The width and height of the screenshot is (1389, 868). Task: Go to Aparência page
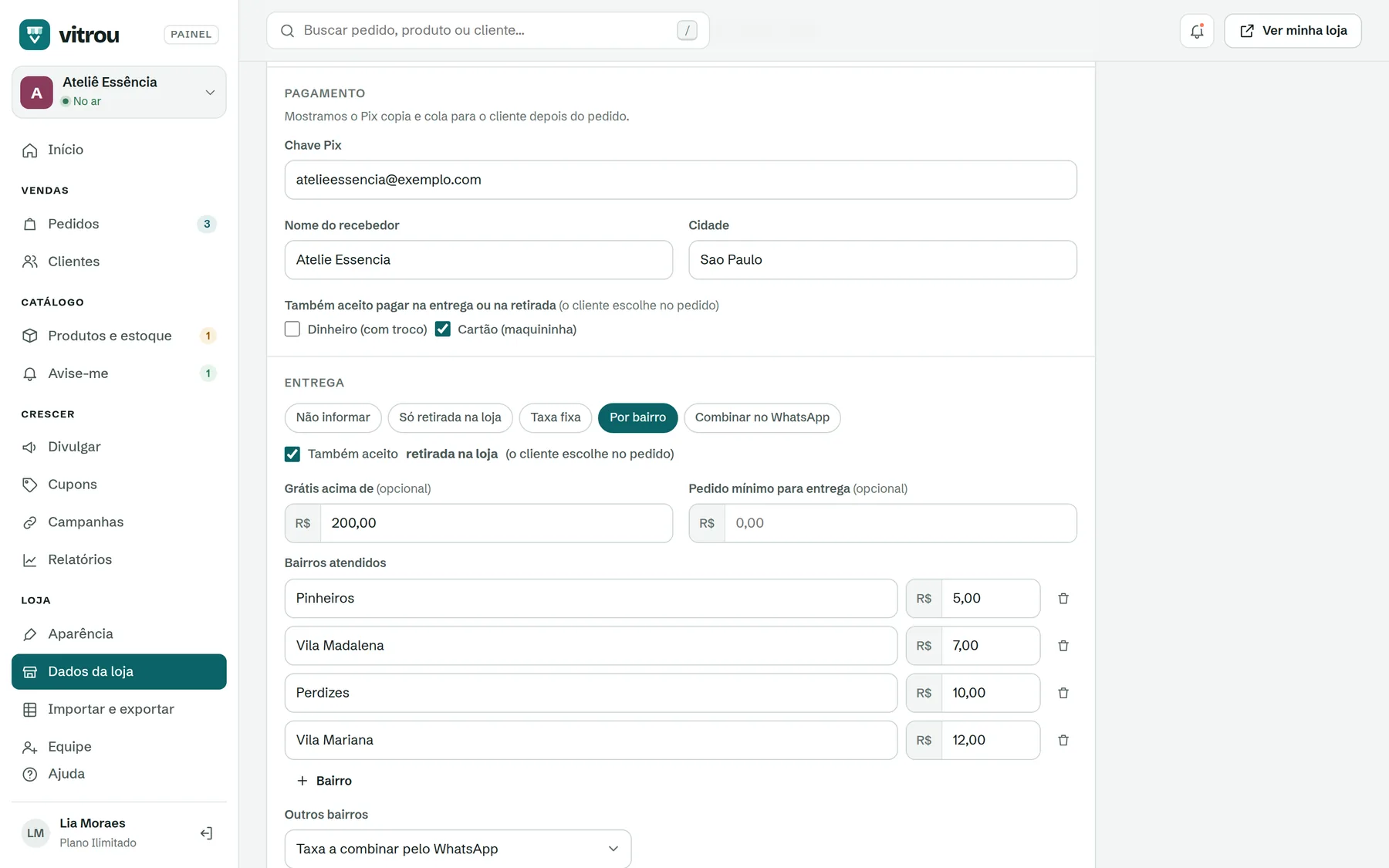pyautogui.click(x=119, y=634)
